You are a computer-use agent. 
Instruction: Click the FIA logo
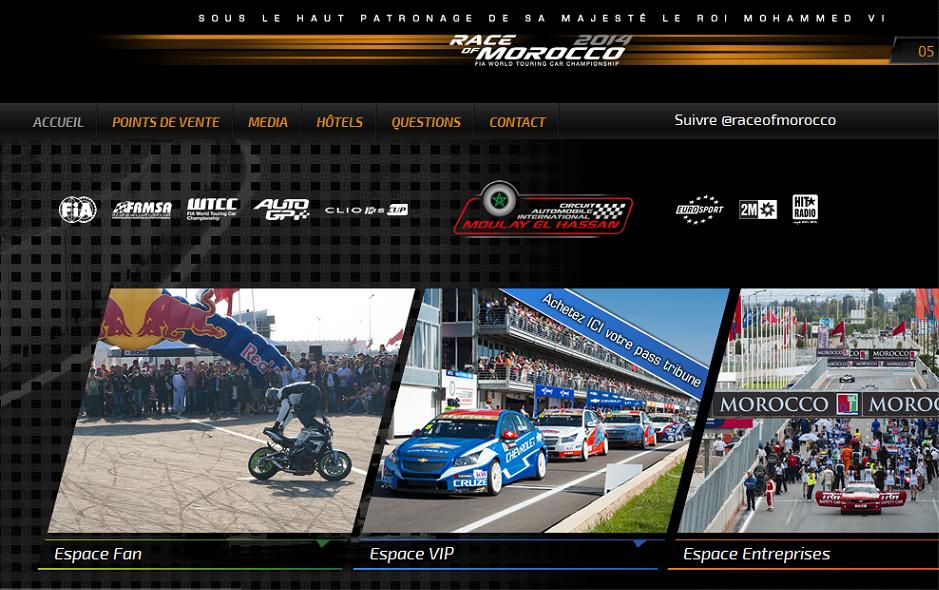coord(78,210)
